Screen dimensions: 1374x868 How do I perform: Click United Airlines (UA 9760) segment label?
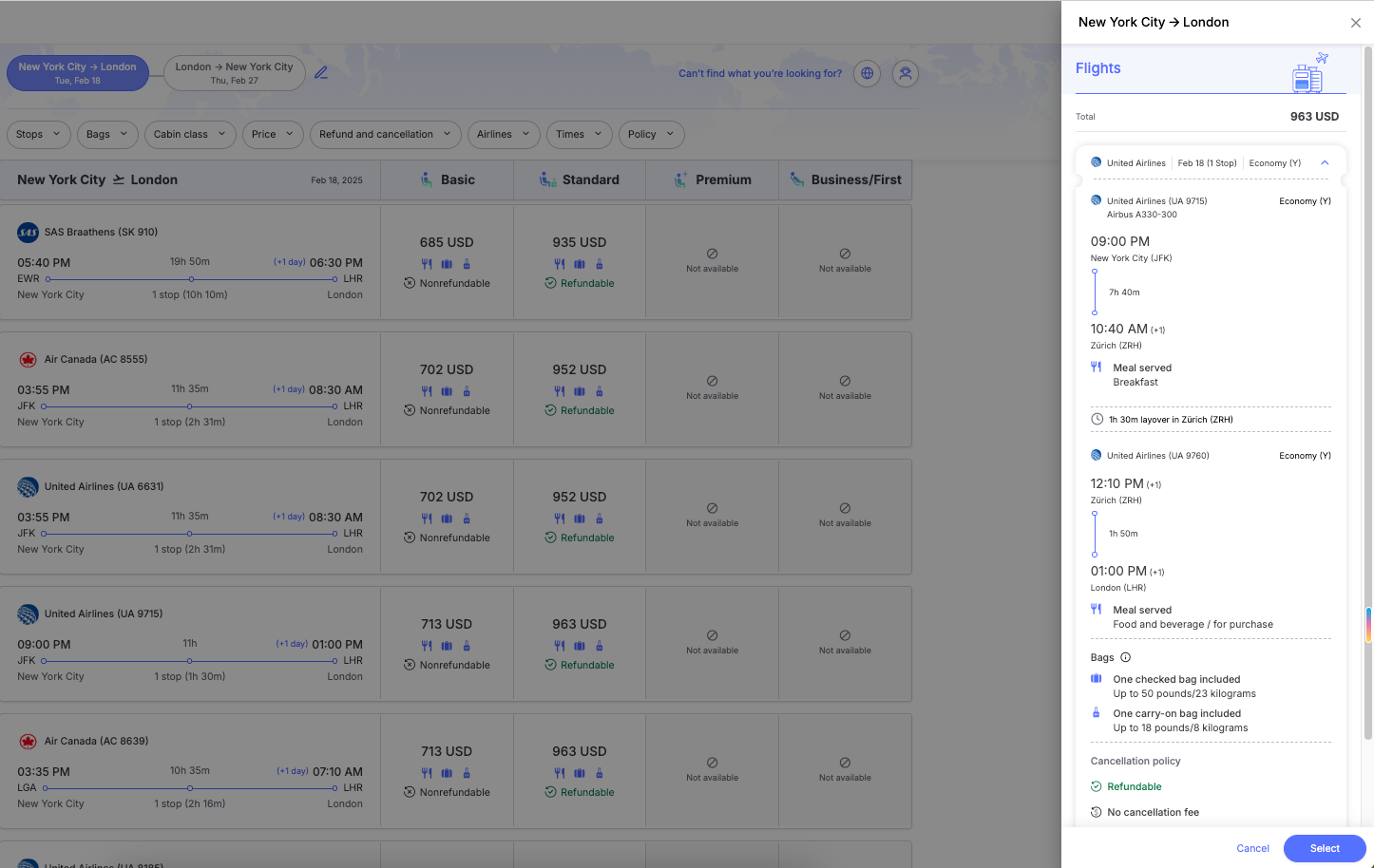coord(1157,455)
